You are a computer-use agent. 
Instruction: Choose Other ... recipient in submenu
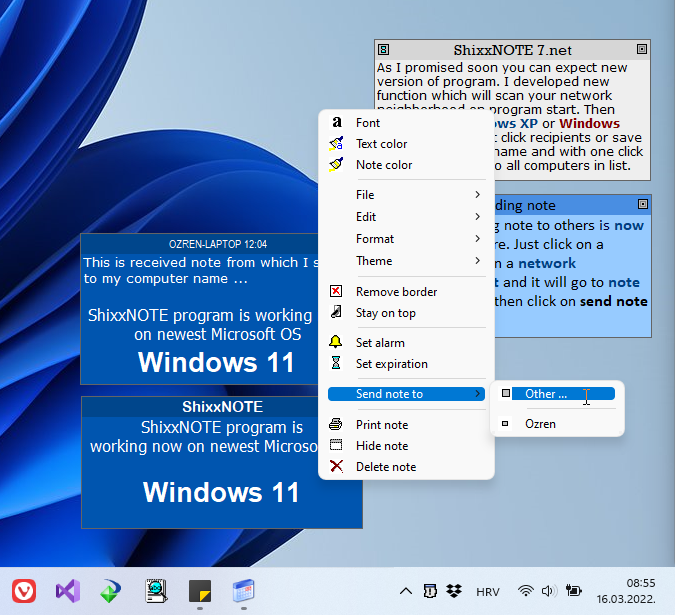click(557, 394)
